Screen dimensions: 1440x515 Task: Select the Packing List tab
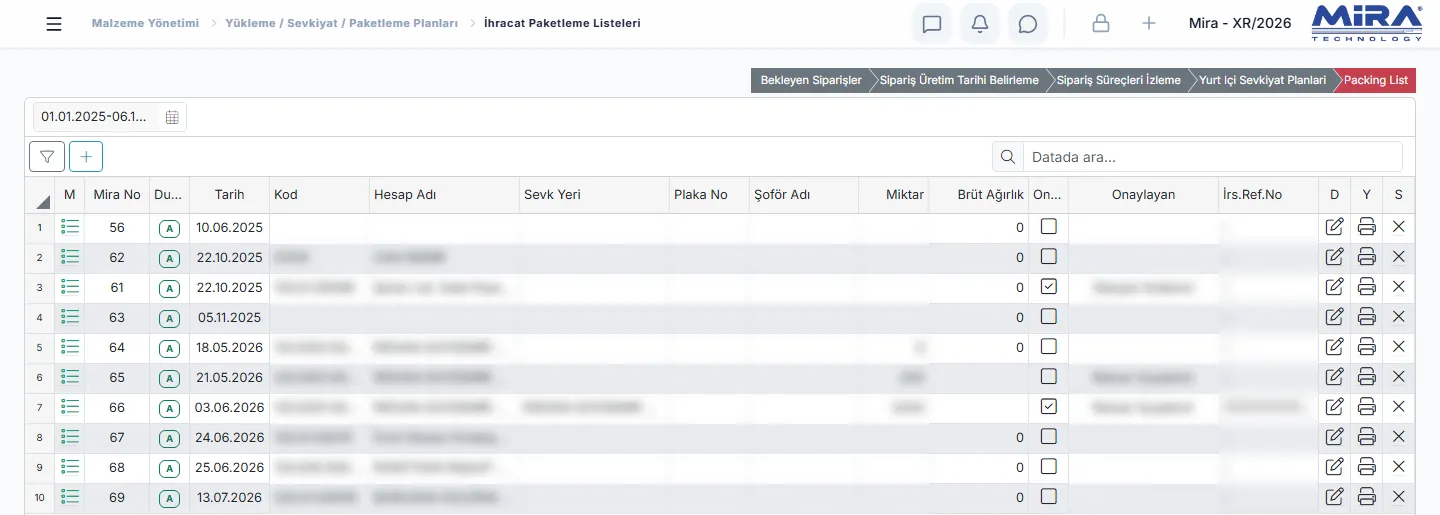(x=1376, y=80)
